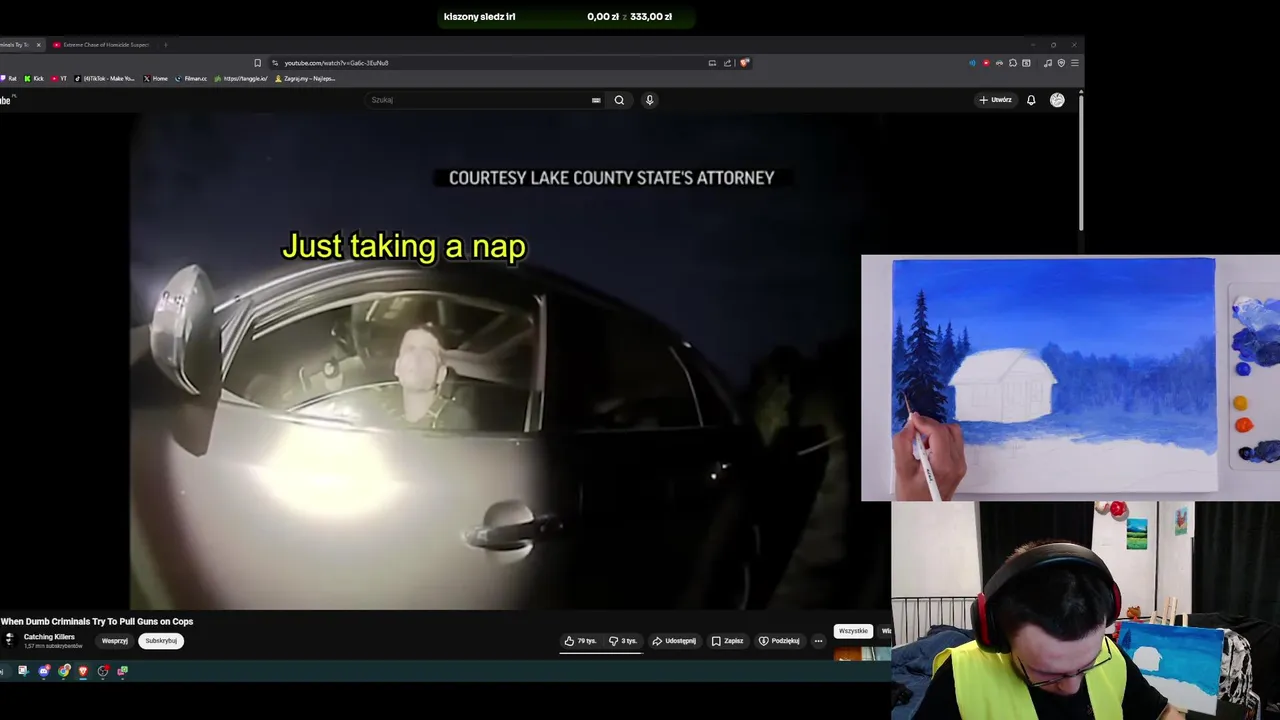Image resolution: width=1280 pixels, height=720 pixels.
Task: Click the Catching Killers channel avatar
Action: pos(8,640)
